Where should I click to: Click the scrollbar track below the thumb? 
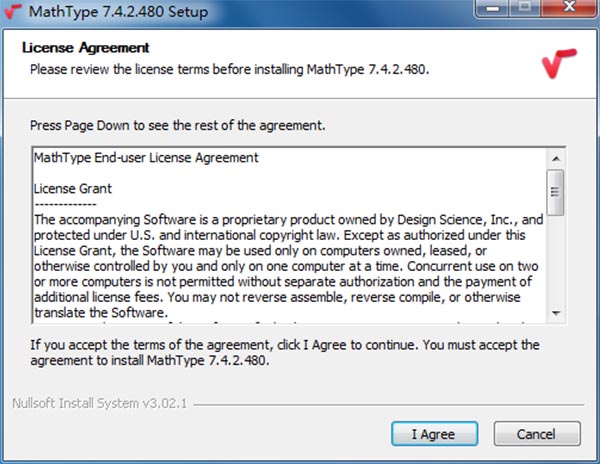click(x=555, y=260)
